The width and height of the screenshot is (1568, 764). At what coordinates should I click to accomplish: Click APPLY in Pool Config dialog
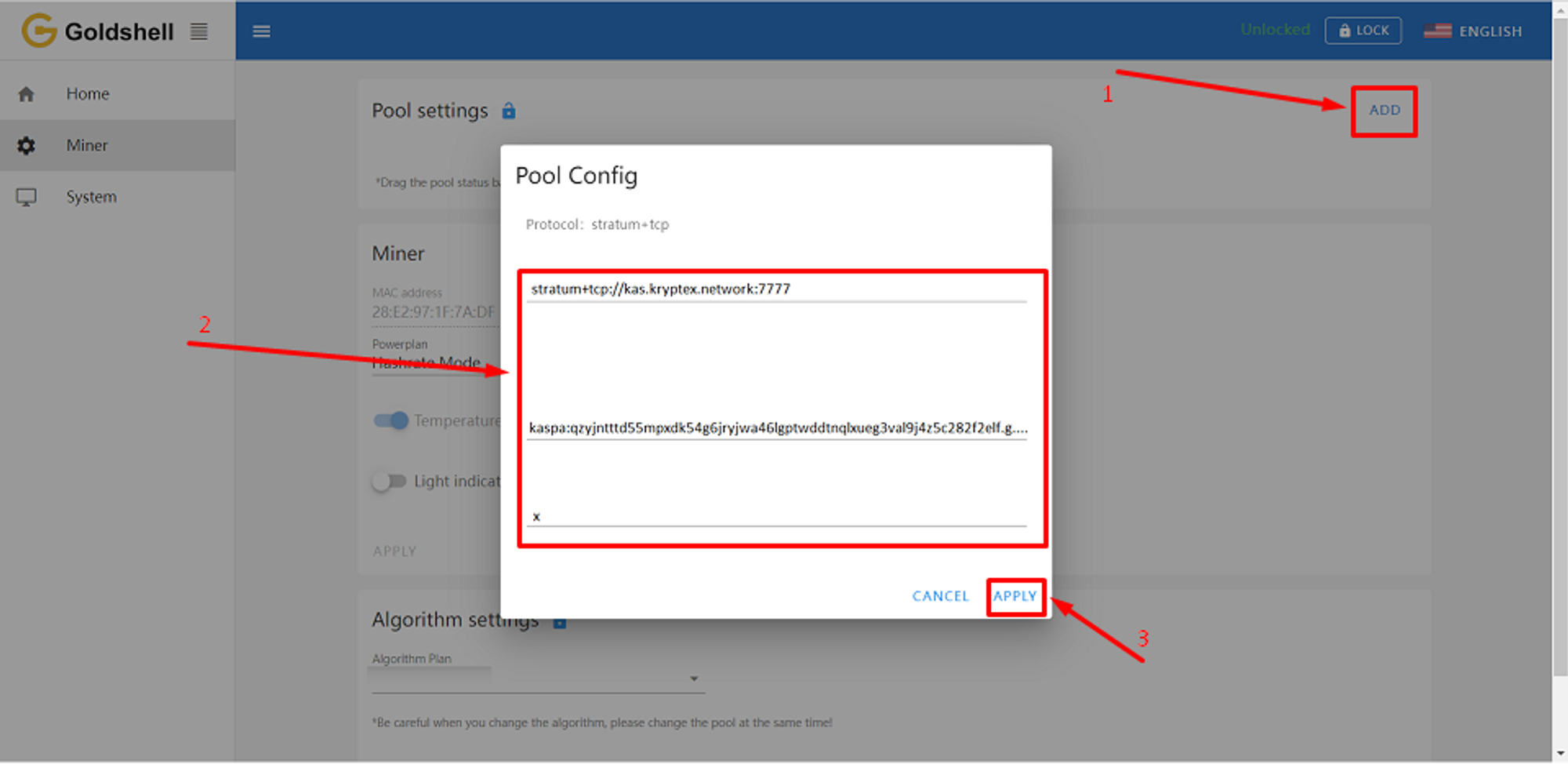click(1015, 596)
